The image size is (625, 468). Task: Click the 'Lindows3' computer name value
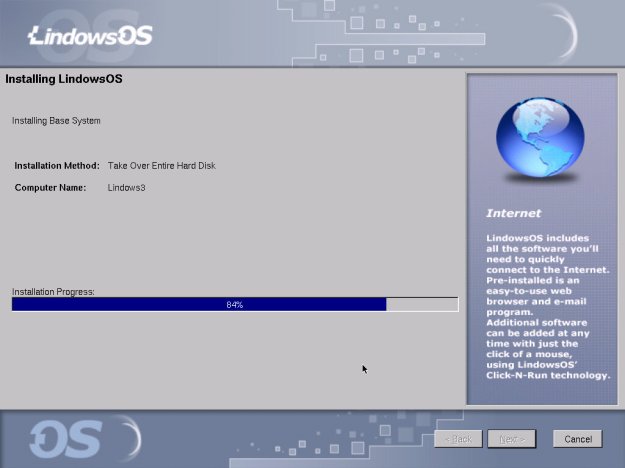coord(126,188)
